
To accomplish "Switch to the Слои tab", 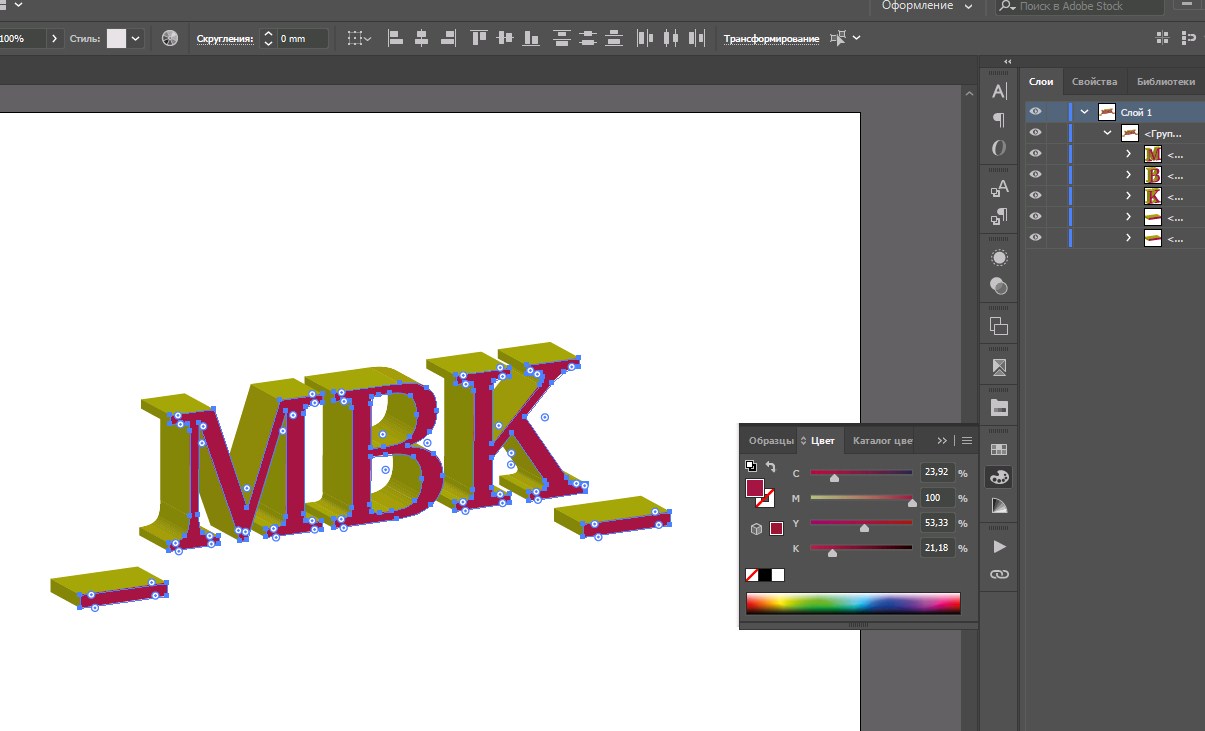I will (x=1041, y=82).
